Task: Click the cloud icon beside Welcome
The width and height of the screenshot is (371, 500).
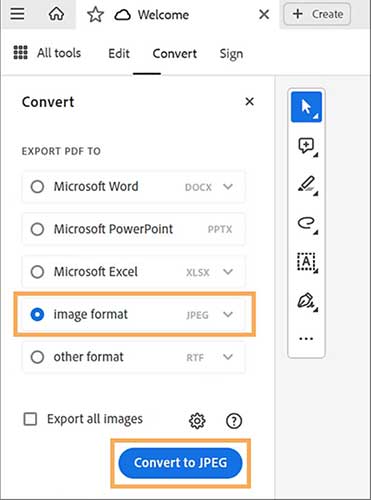Action: click(x=122, y=15)
